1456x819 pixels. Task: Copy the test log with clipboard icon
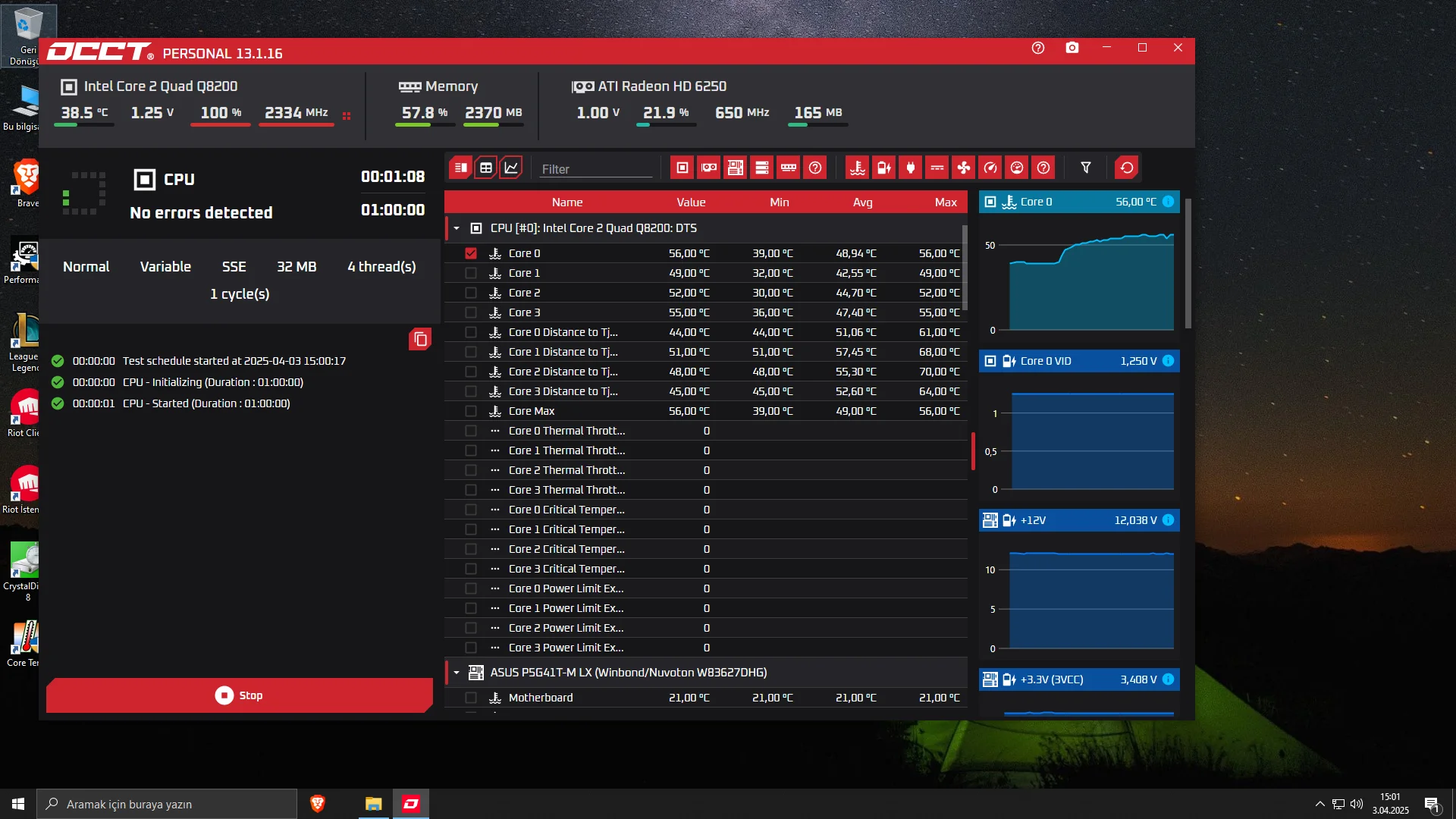click(420, 339)
